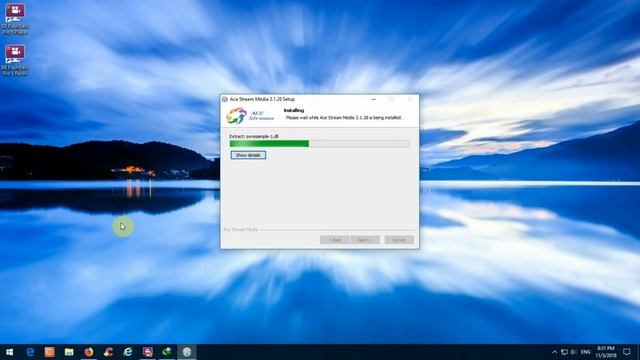Open the second BB FlashBack Pro desktop shortcut
This screenshot has height=360, width=640.
pos(15,60)
